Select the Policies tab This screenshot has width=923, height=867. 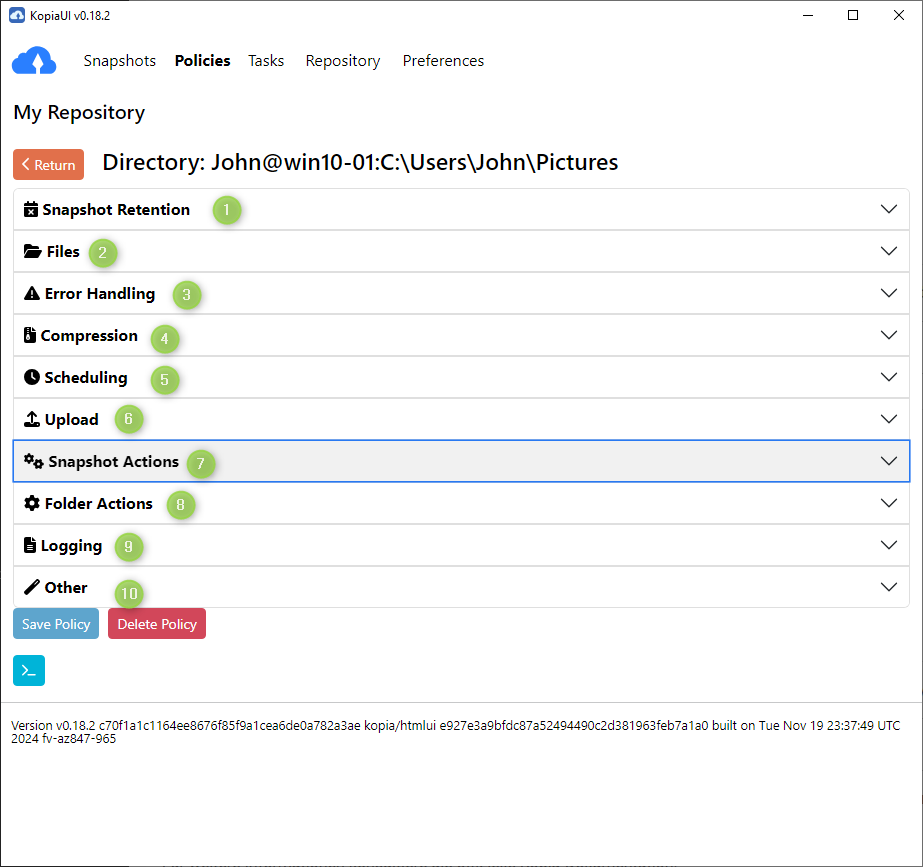click(x=202, y=61)
